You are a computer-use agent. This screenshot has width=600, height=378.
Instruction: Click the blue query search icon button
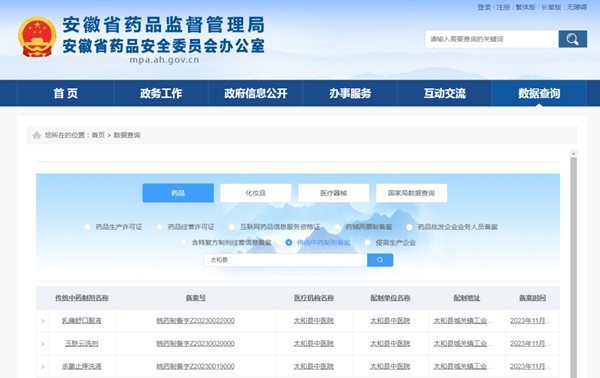(x=380, y=260)
